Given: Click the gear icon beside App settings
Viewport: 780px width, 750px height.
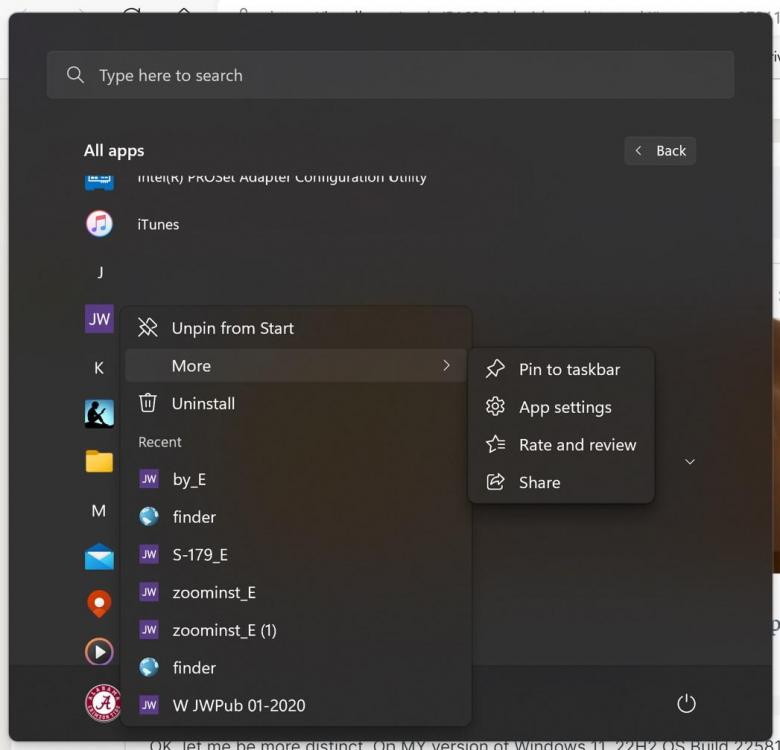Looking at the screenshot, I should pos(495,406).
